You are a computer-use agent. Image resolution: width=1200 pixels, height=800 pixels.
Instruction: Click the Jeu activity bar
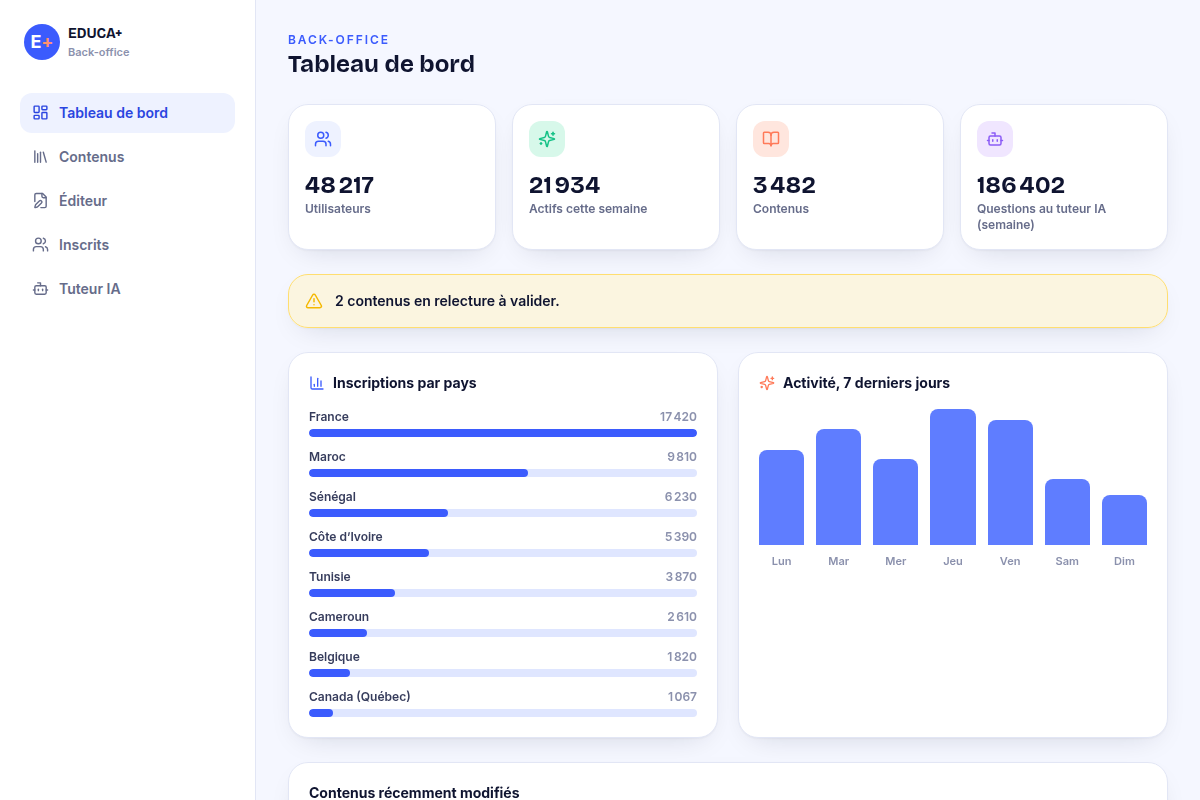953,477
